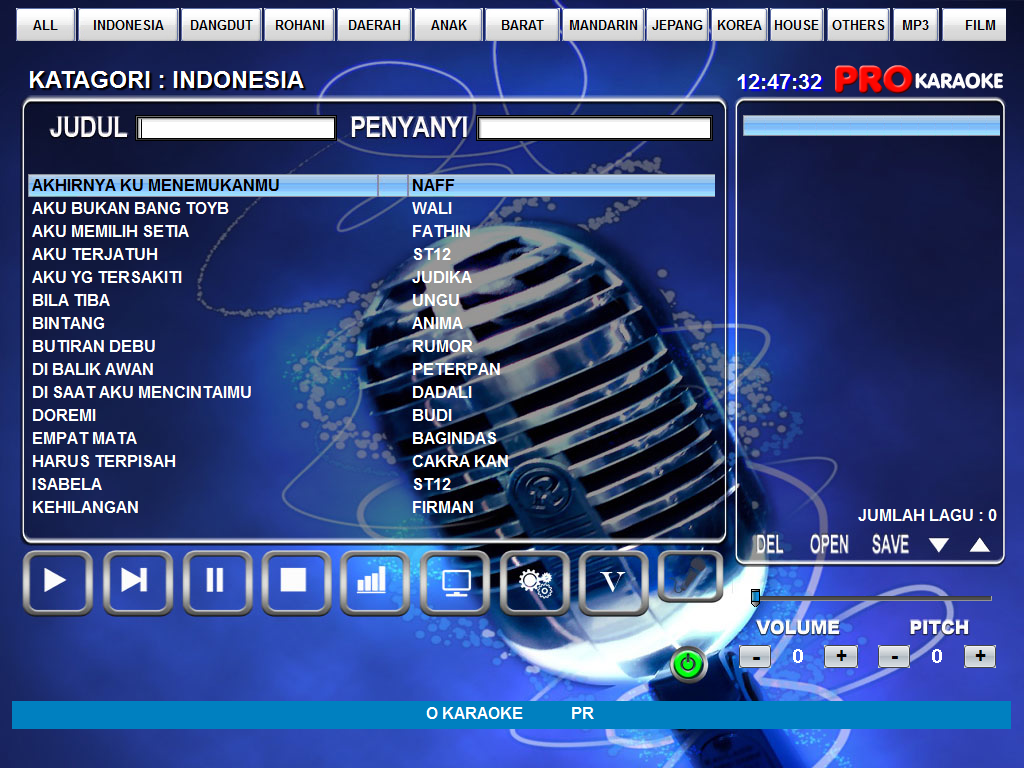Decrease pitch with minus button
Image resolution: width=1024 pixels, height=768 pixels.
point(894,656)
